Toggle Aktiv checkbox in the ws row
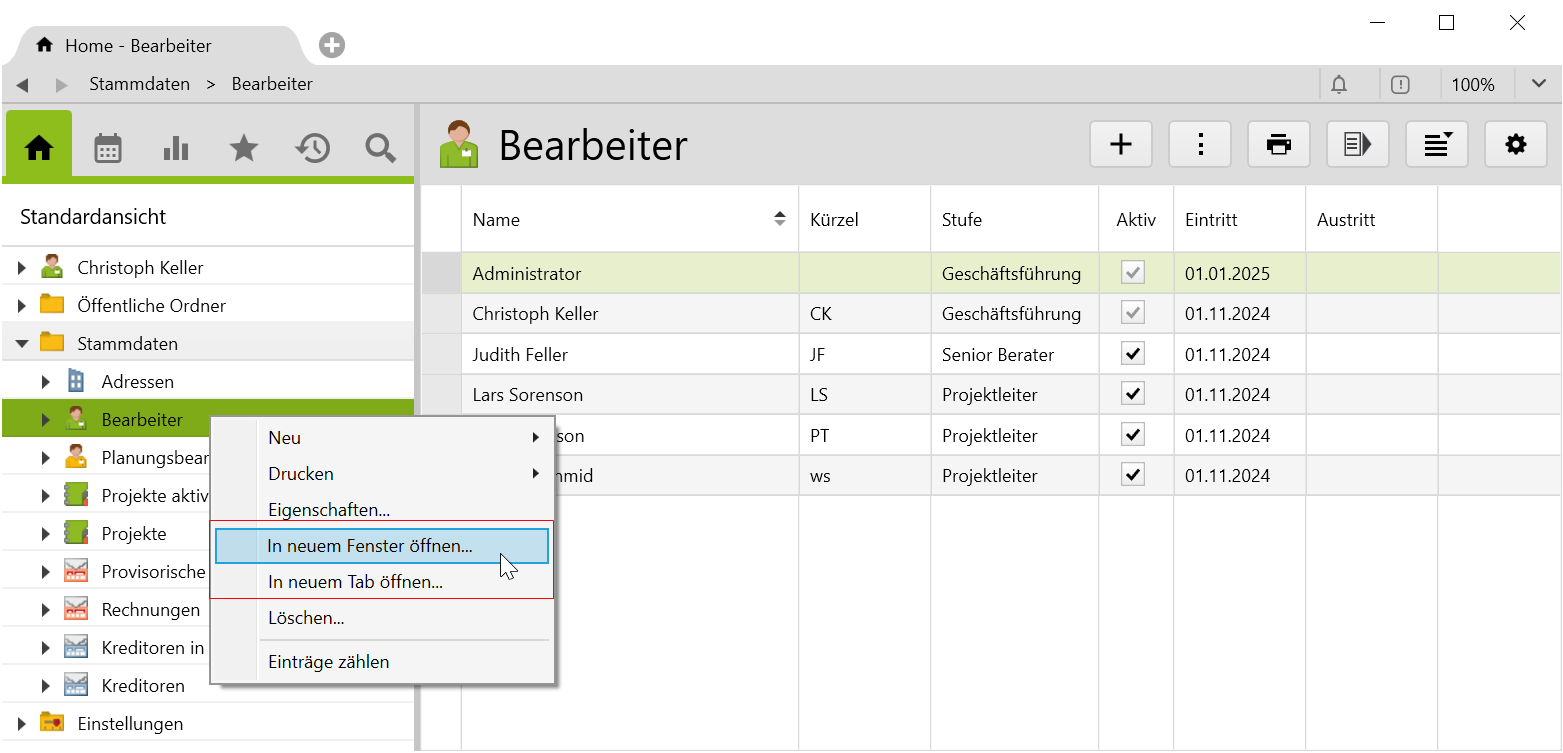This screenshot has width=1563, height=753. click(1133, 475)
